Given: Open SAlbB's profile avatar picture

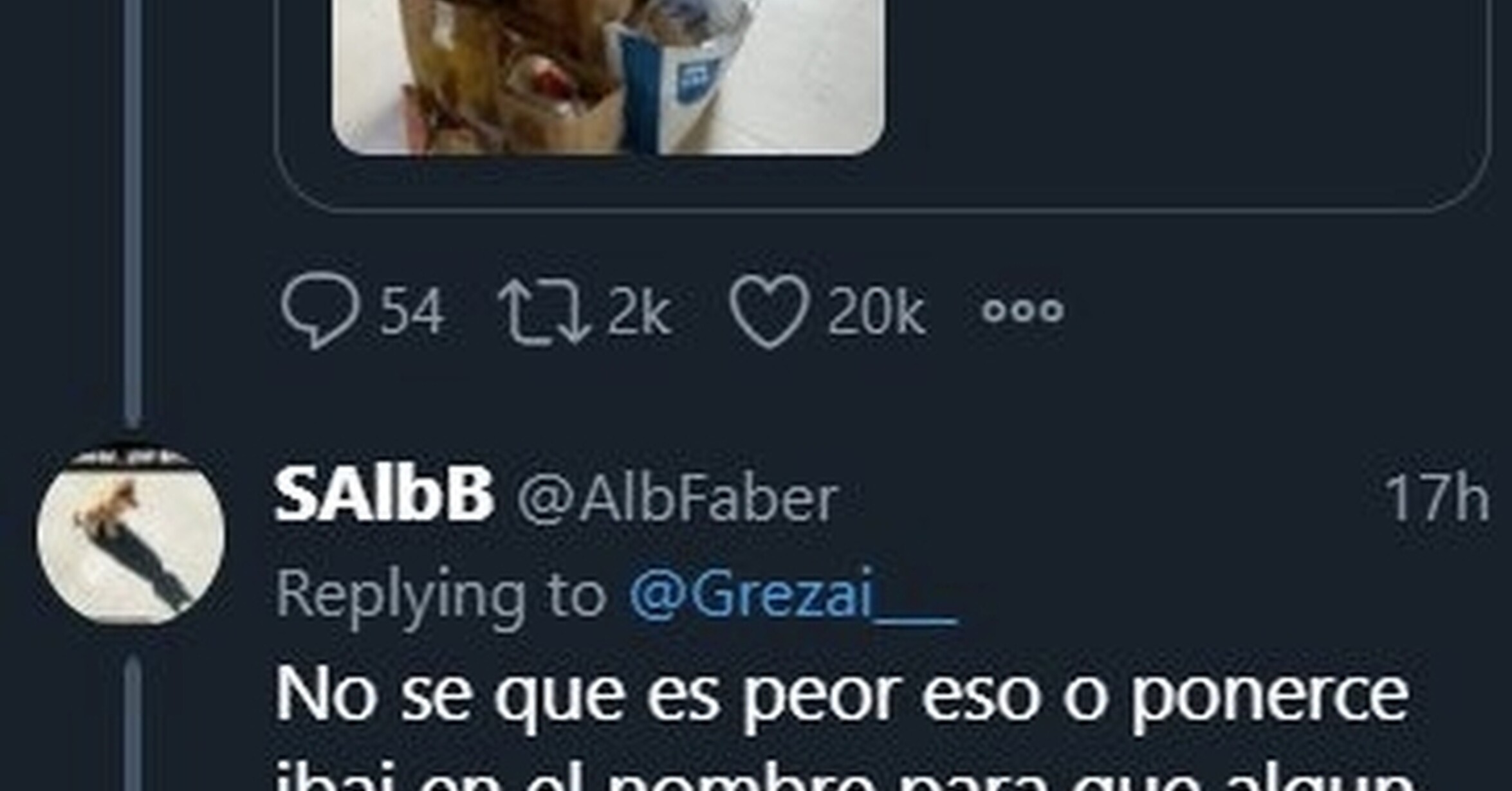Looking at the screenshot, I should (131, 536).
